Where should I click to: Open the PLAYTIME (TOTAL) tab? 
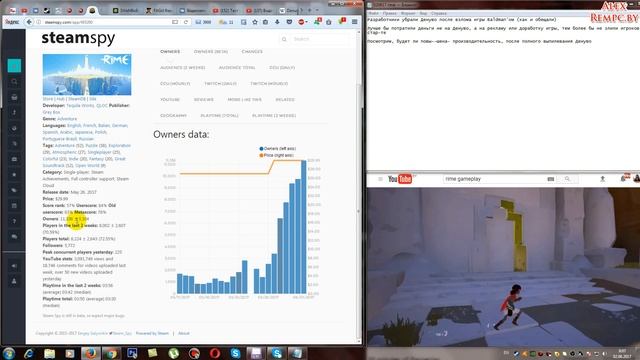pyautogui.click(x=219, y=116)
